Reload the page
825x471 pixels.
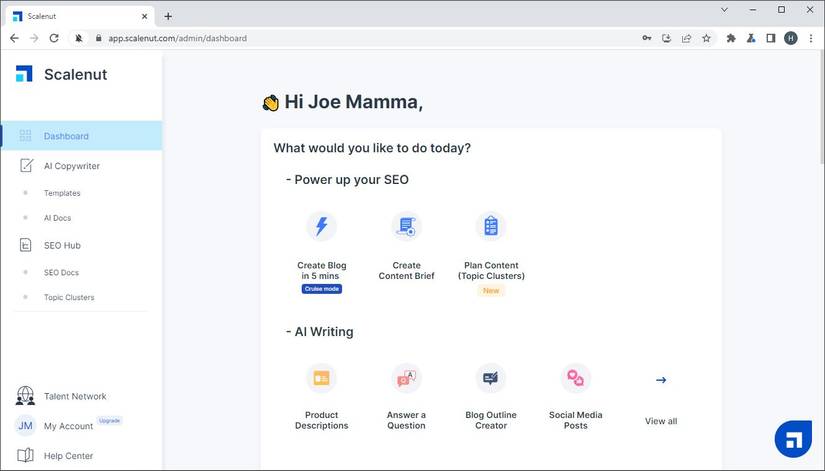(54, 38)
